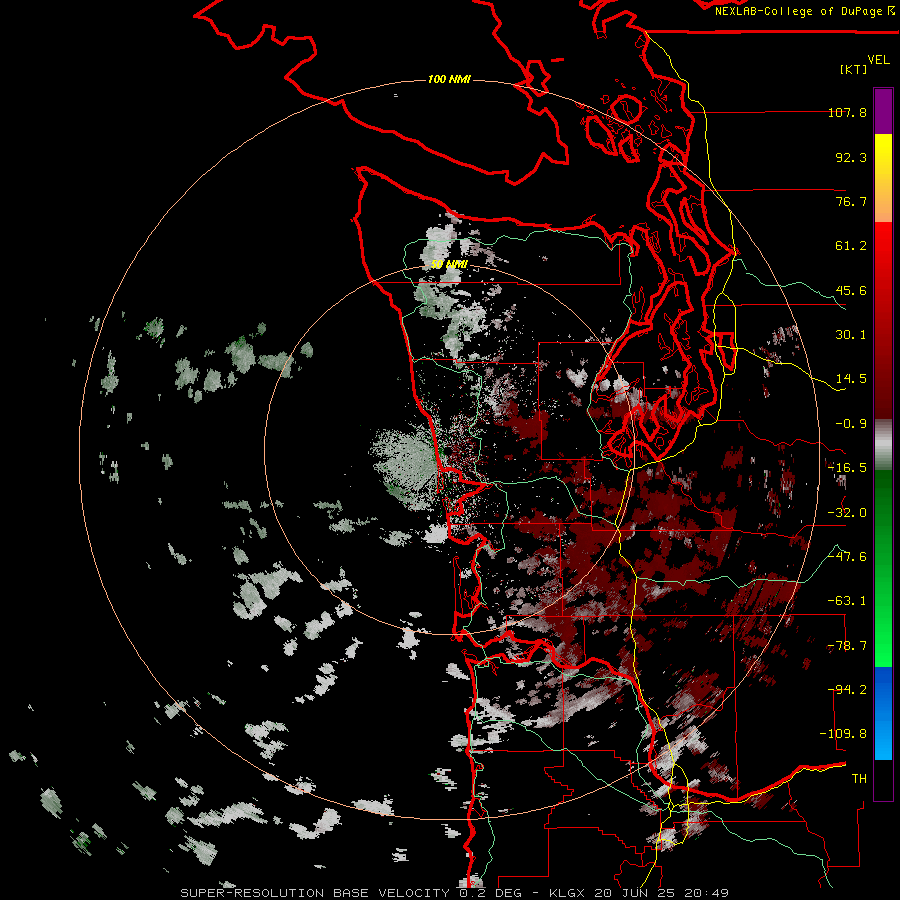Select the 30.1 scale value

pyautogui.click(x=851, y=335)
